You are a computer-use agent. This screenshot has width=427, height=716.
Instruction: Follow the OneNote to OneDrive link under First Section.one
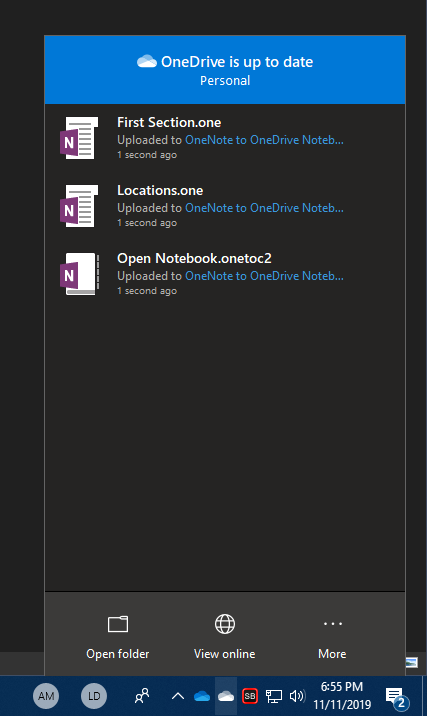tap(264, 140)
